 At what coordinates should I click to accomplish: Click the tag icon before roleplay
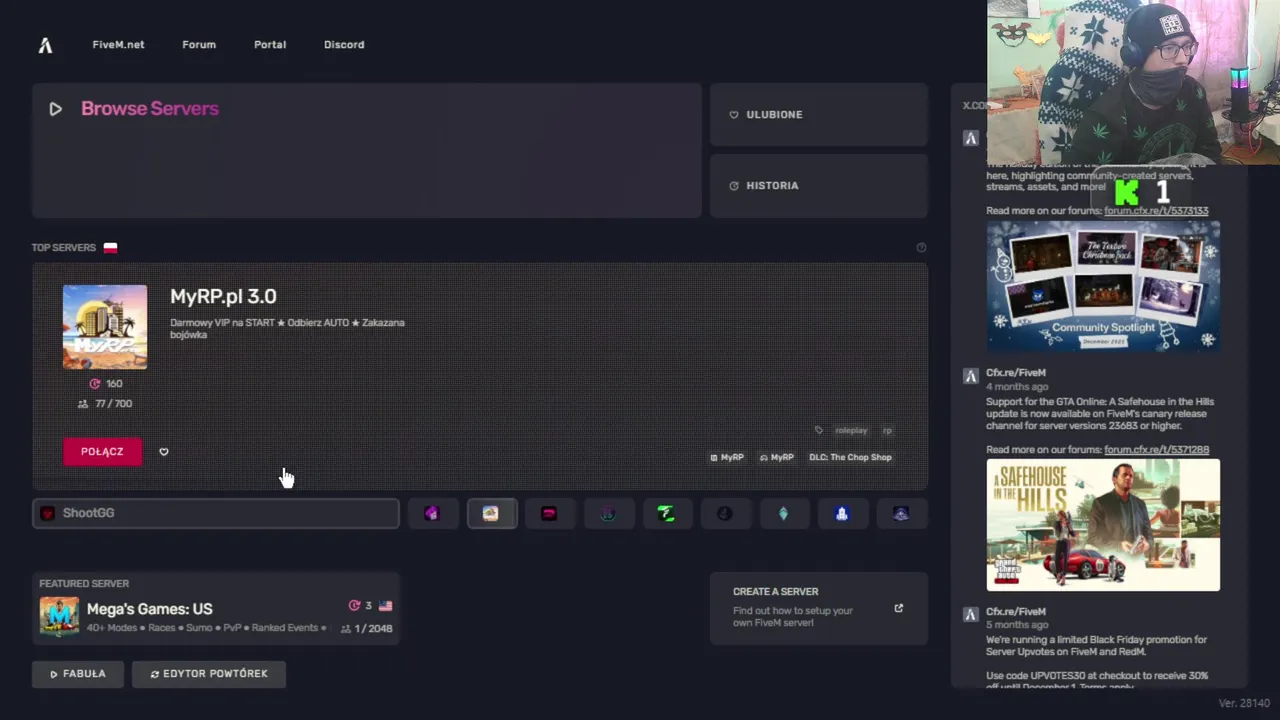(x=819, y=431)
